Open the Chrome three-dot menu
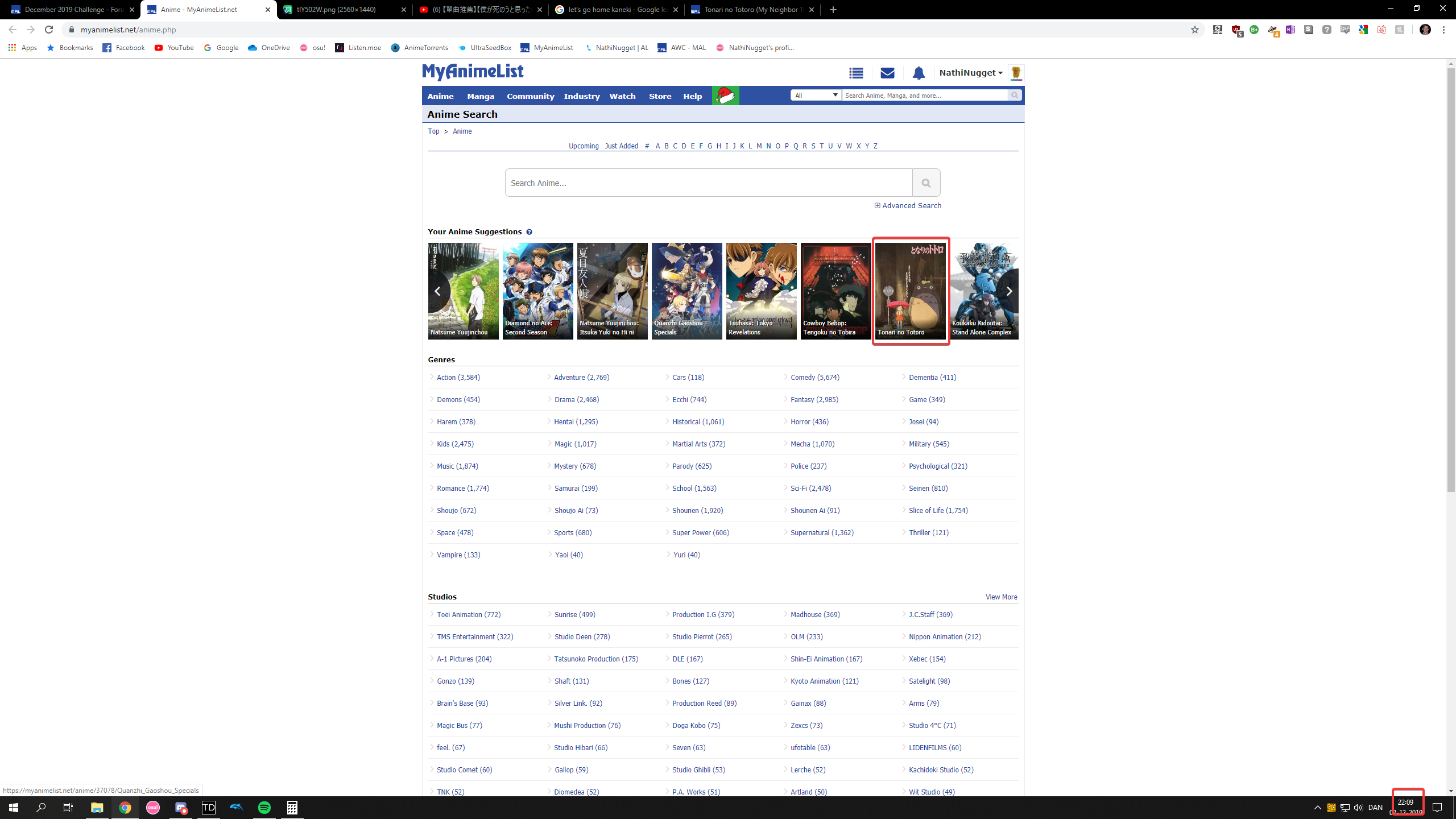This screenshot has height=819, width=1456. coord(1443,30)
